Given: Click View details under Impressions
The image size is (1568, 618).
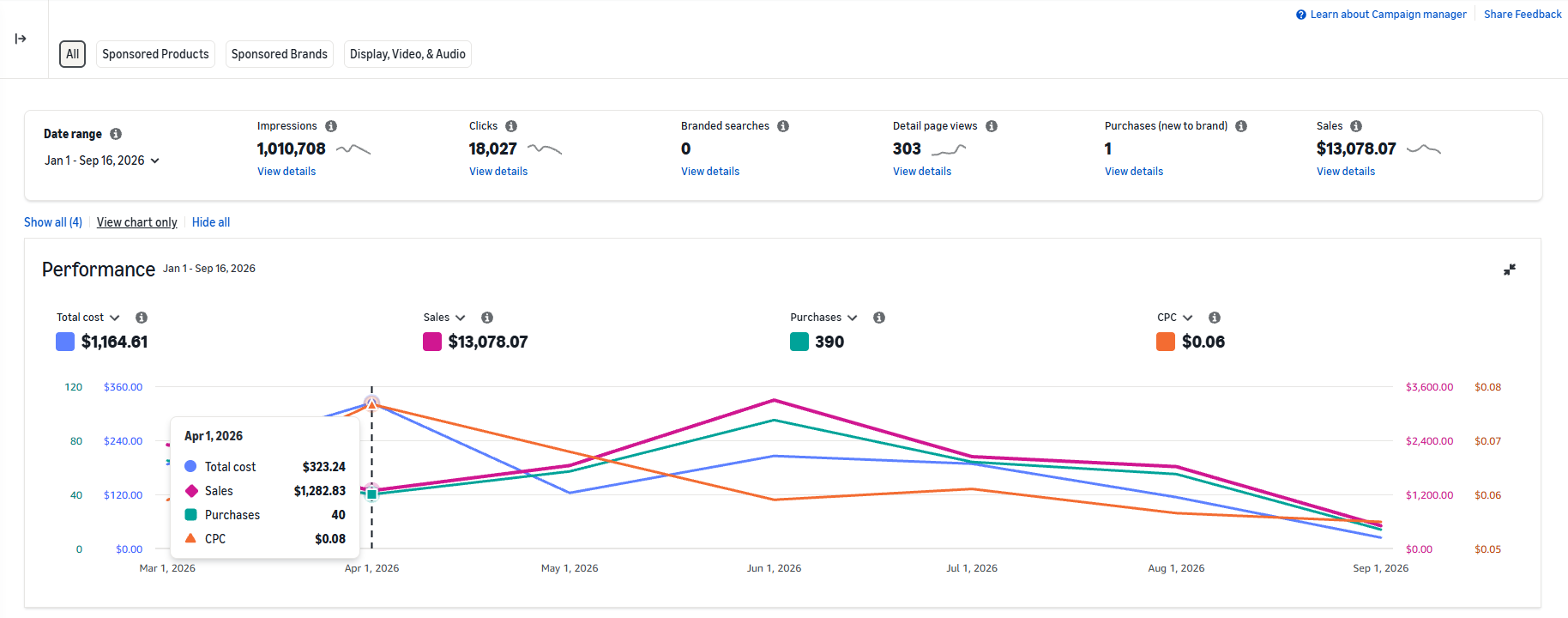Looking at the screenshot, I should point(286,172).
